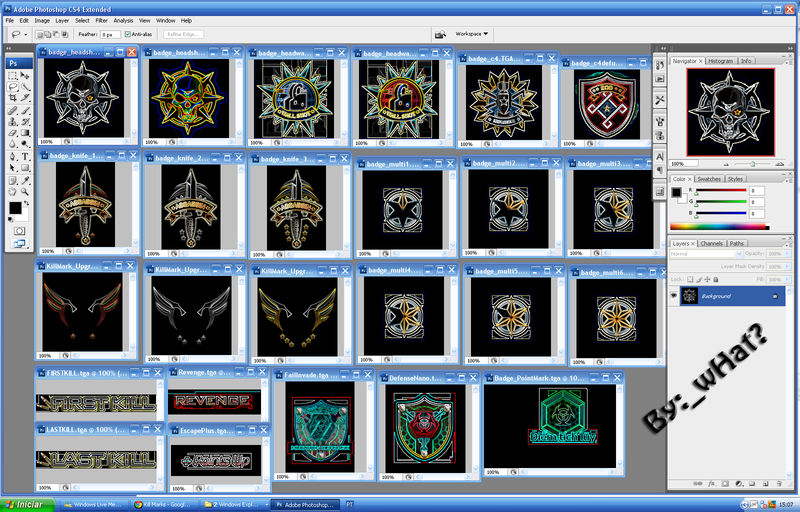Select the Dodge tool
This screenshot has width=800, height=512.
tap(25, 144)
